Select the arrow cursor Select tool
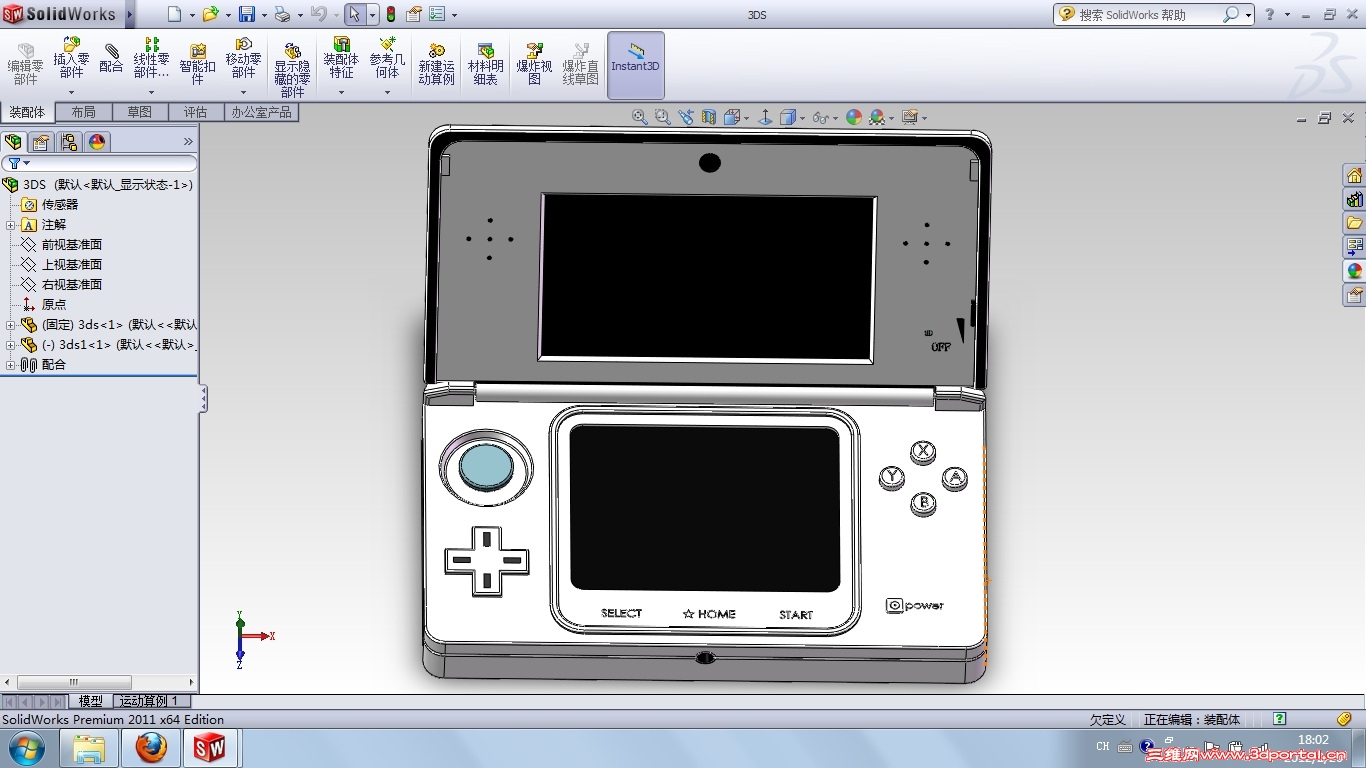Image resolution: width=1366 pixels, height=768 pixels. (354, 14)
